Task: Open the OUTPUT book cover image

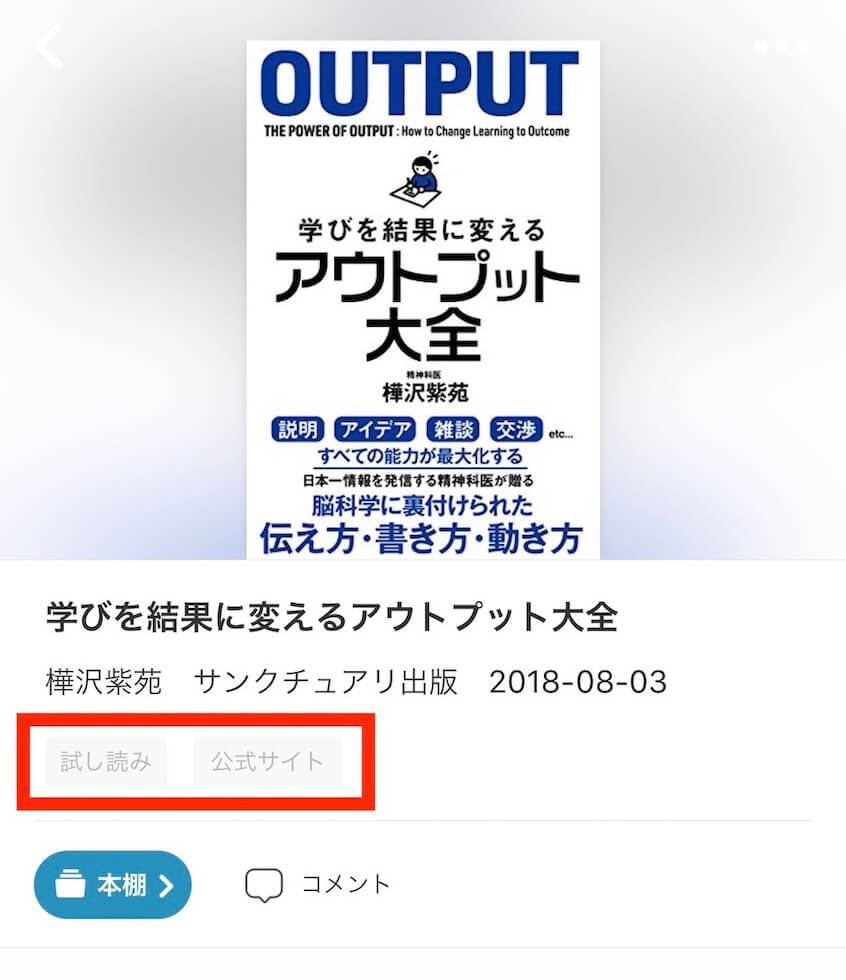Action: [423, 300]
